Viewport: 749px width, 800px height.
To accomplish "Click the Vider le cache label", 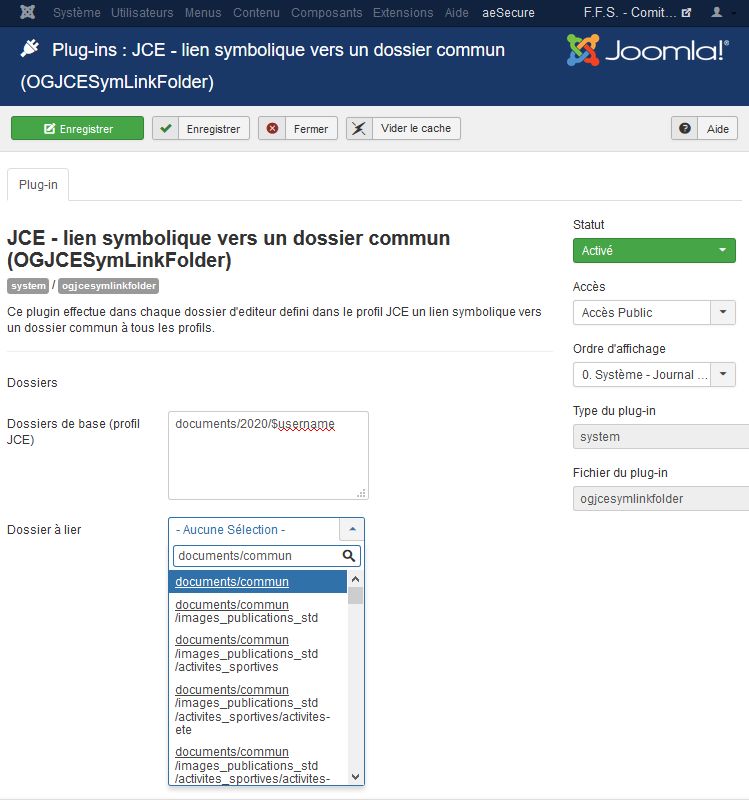I will (x=416, y=129).
